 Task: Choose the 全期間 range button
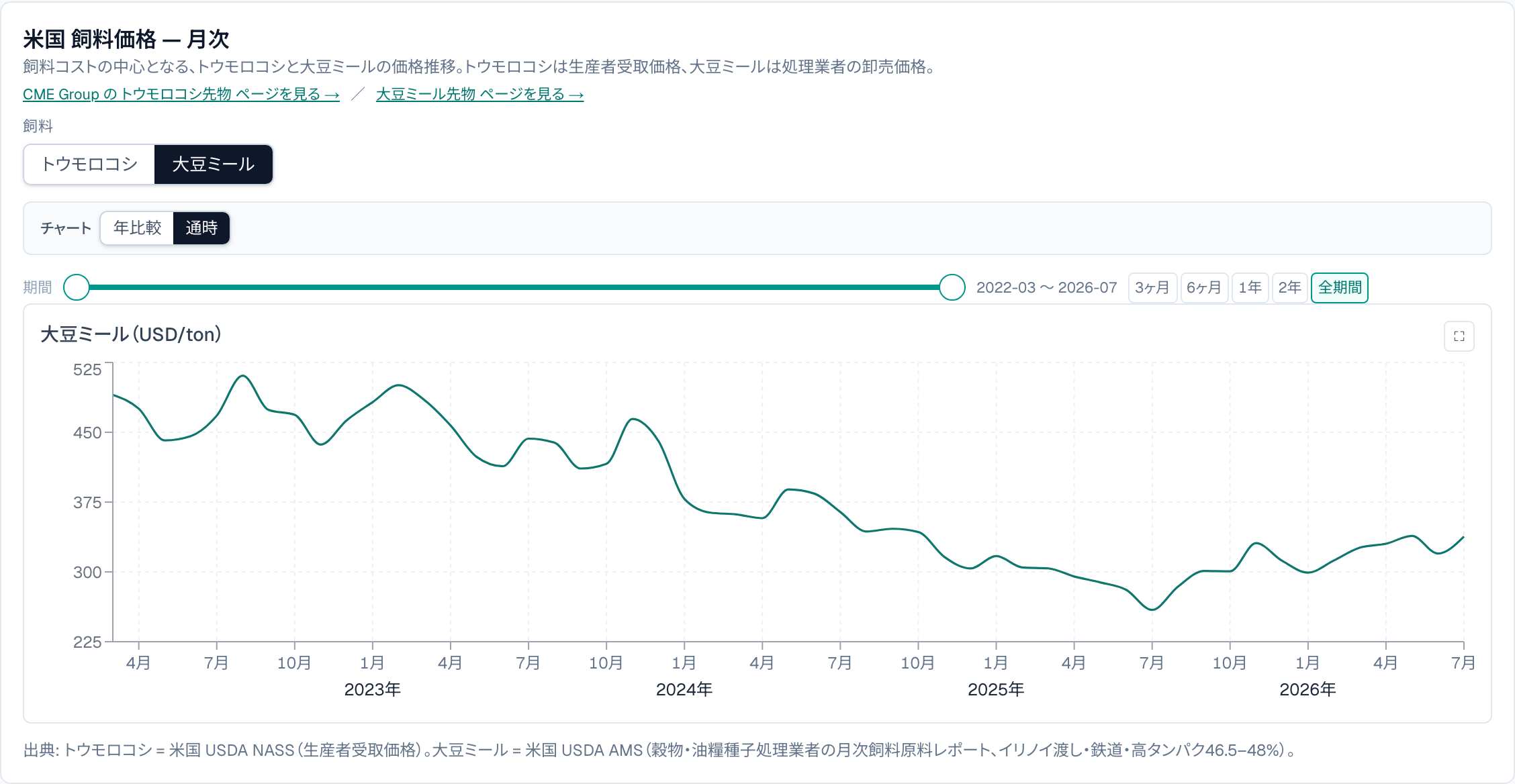[x=1340, y=288]
